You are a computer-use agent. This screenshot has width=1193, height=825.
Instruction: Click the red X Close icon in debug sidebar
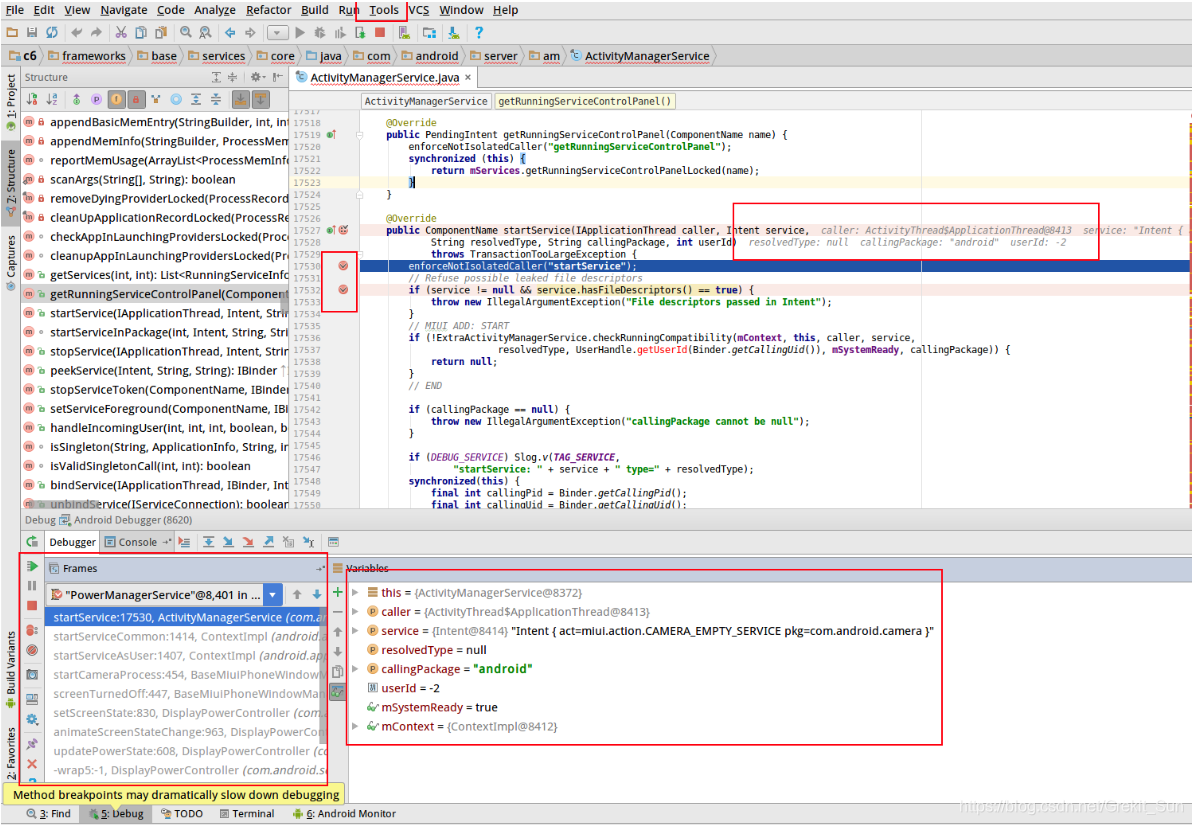click(32, 763)
